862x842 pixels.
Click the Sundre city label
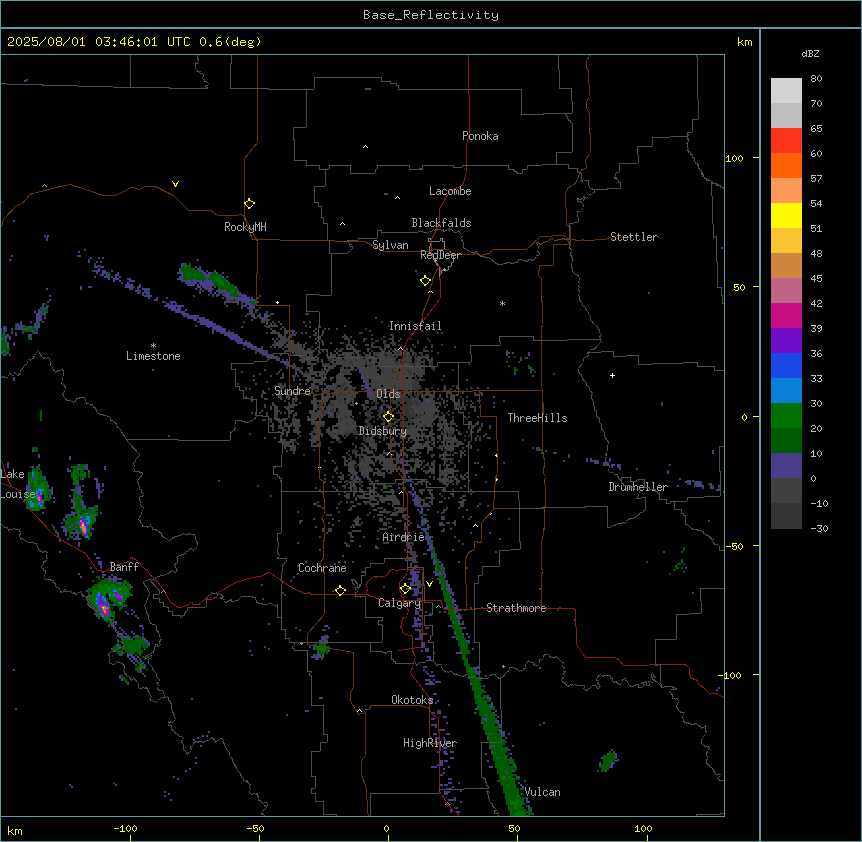click(292, 391)
